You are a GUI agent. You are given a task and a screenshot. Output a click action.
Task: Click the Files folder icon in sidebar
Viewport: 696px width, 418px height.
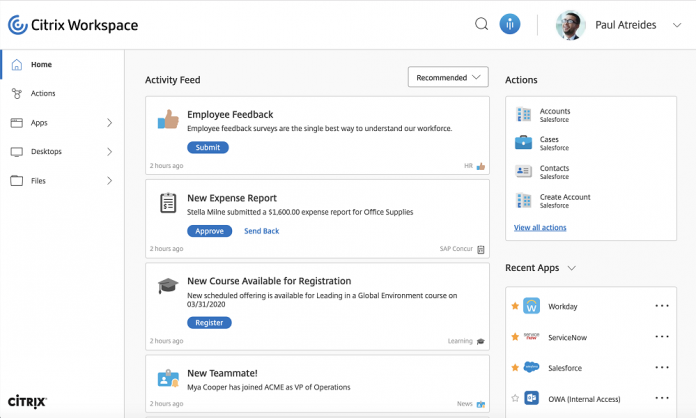(x=17, y=181)
